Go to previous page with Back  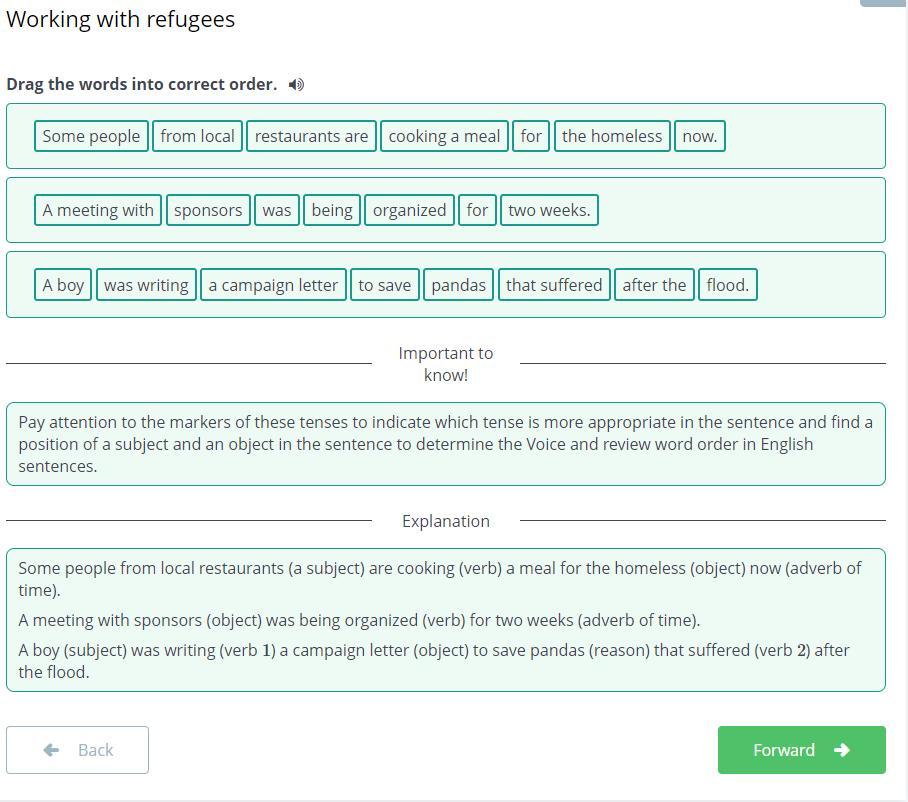[78, 750]
